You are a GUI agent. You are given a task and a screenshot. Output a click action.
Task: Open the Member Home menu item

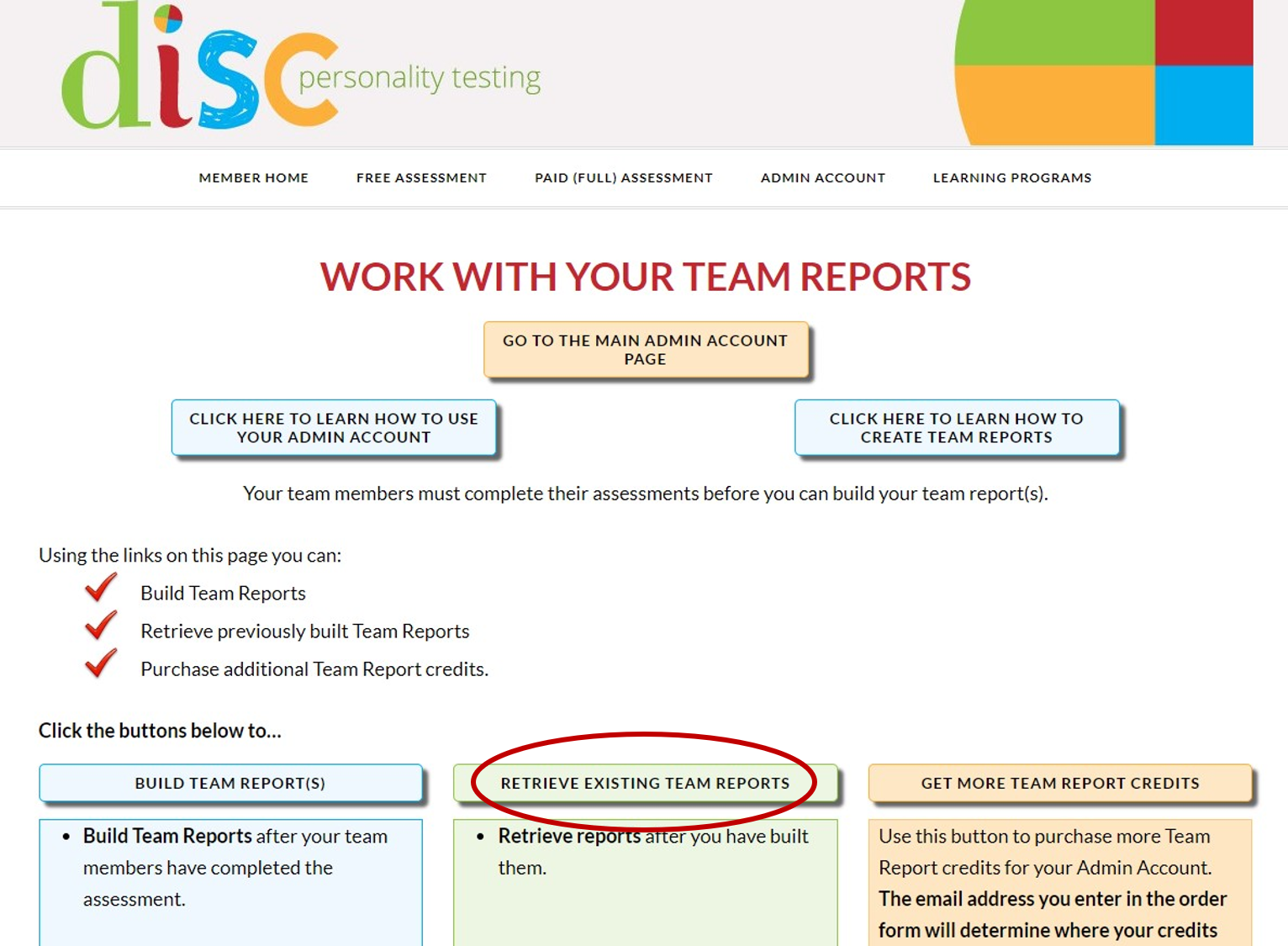coord(254,178)
